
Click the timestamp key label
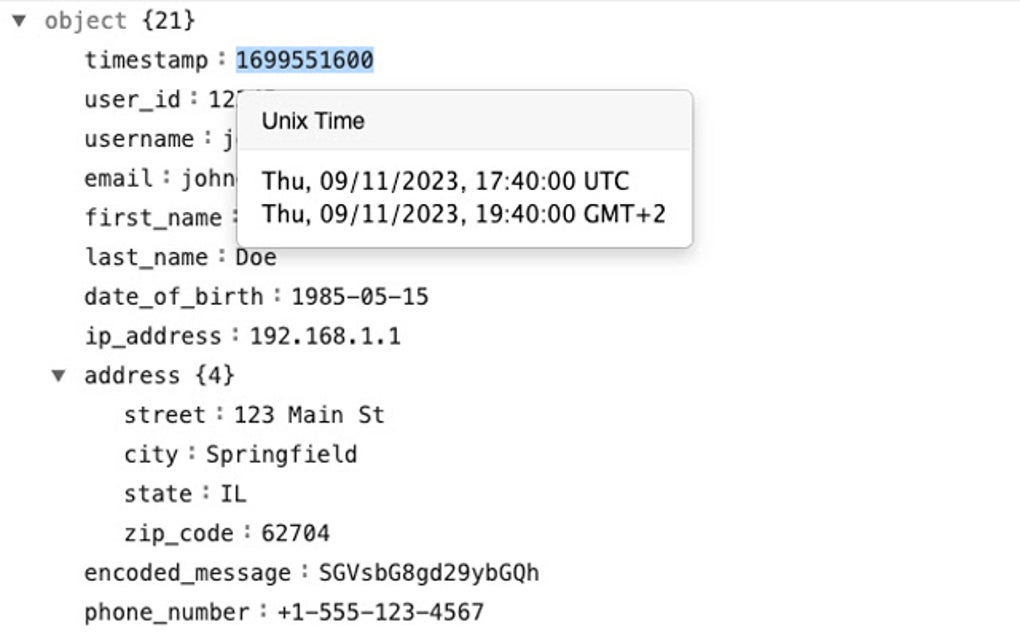pyautogui.click(x=146, y=60)
